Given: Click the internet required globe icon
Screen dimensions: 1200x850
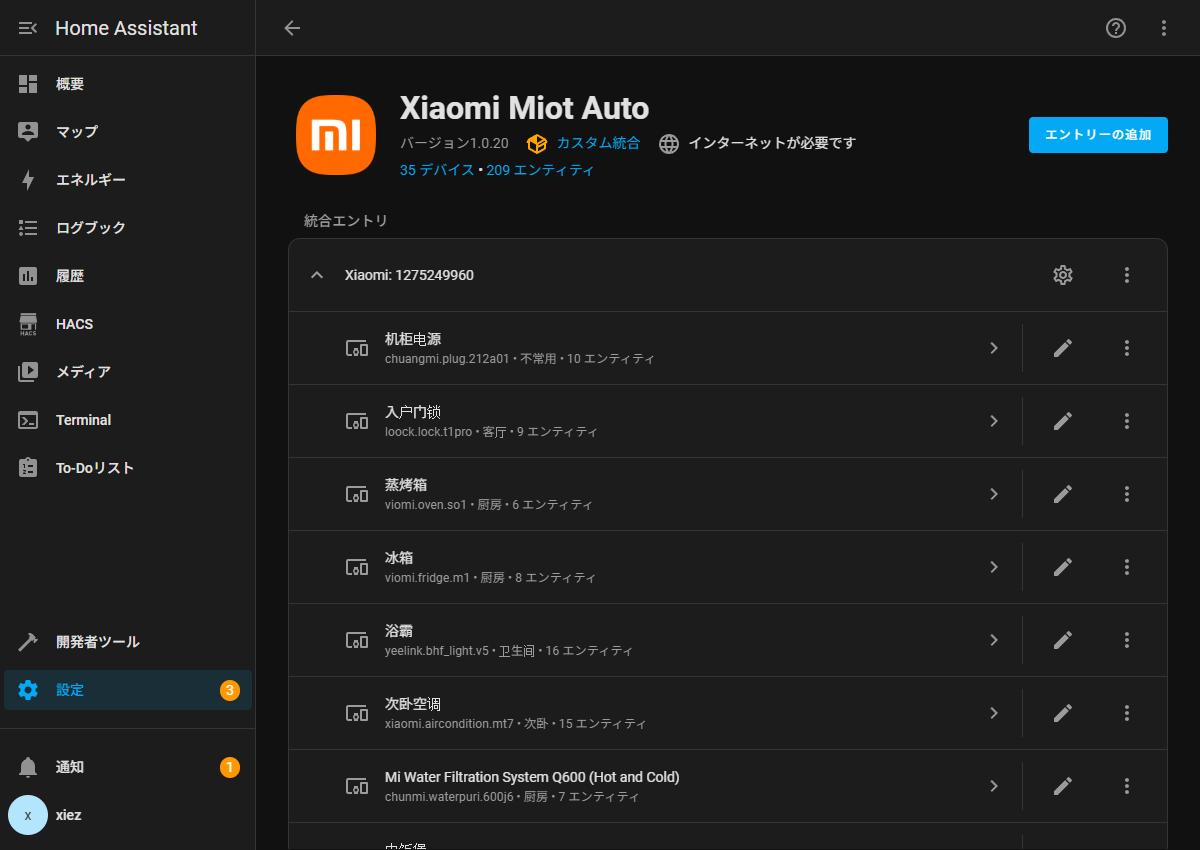Looking at the screenshot, I should 669,143.
